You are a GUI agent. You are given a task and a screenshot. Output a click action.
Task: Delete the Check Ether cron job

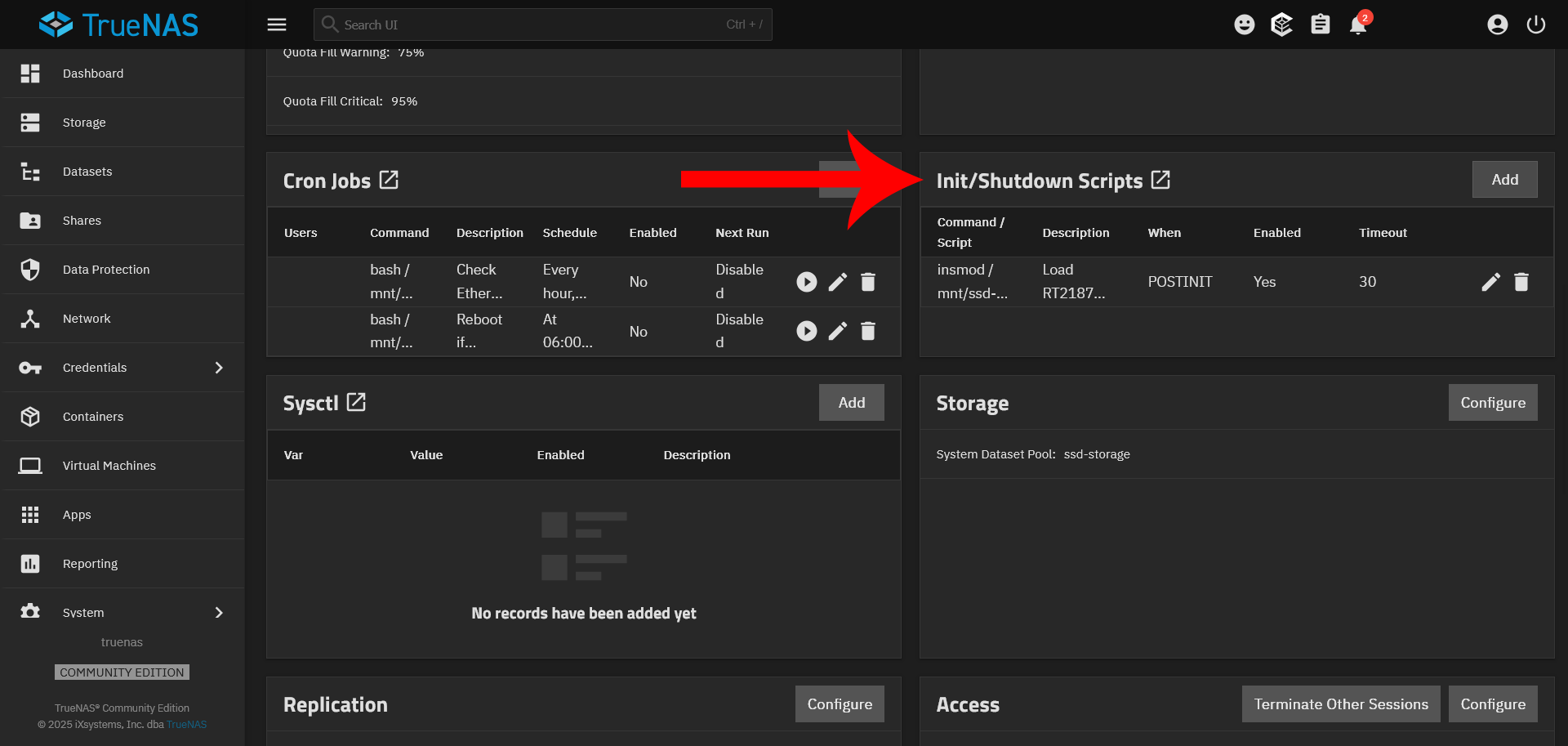click(x=868, y=282)
